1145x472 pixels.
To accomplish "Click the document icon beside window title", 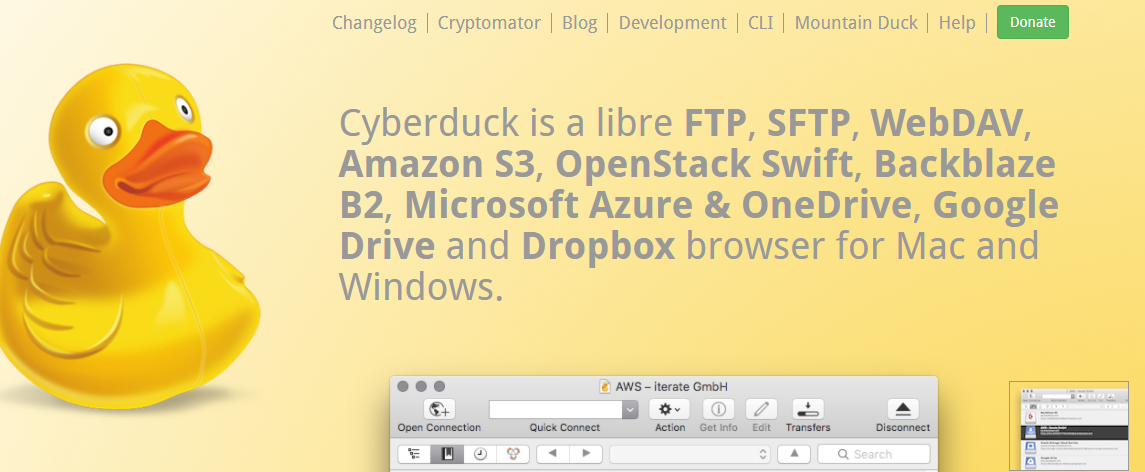I will click(x=605, y=387).
